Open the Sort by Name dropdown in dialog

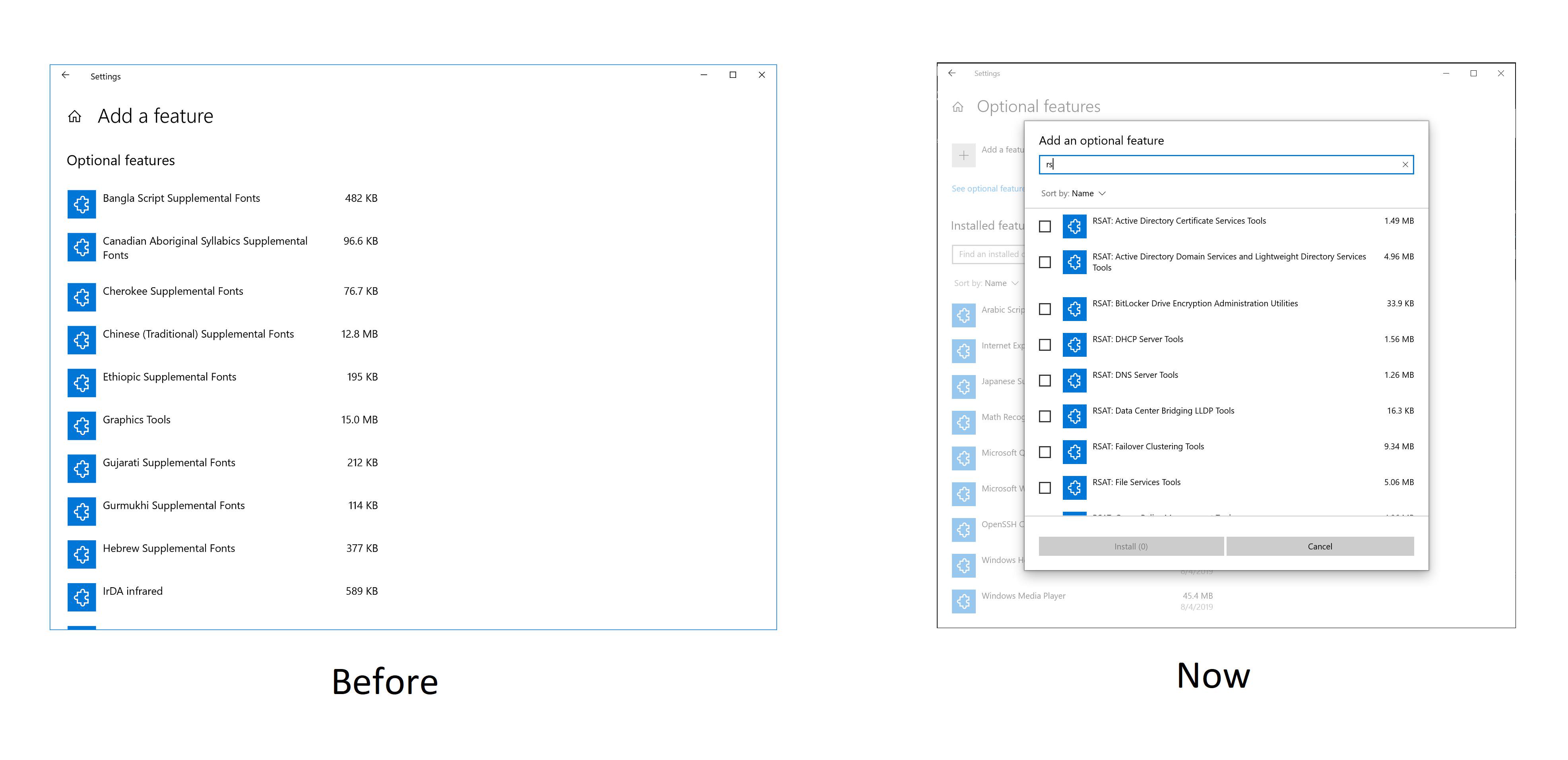click(1073, 193)
